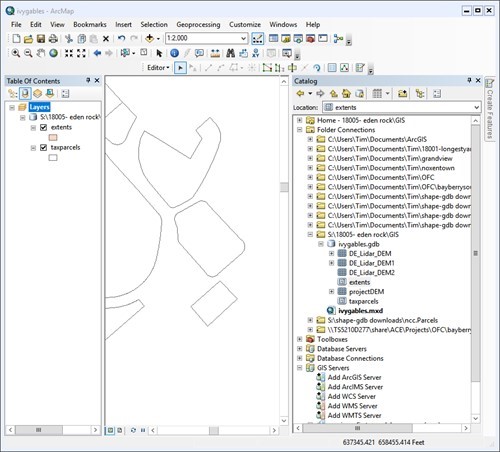Click the Delete X icon in toolbar

(106, 39)
